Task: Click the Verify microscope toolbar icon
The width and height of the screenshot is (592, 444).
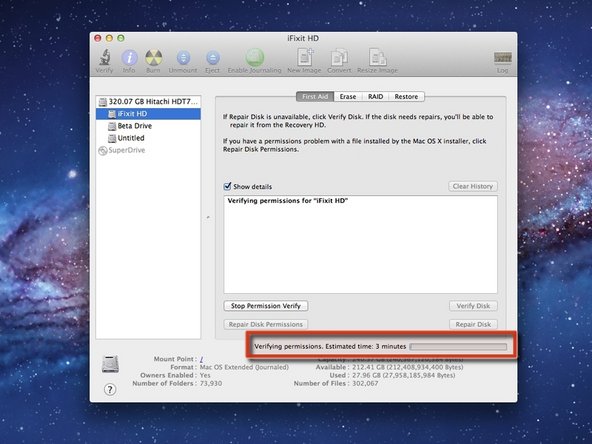Action: [105, 57]
